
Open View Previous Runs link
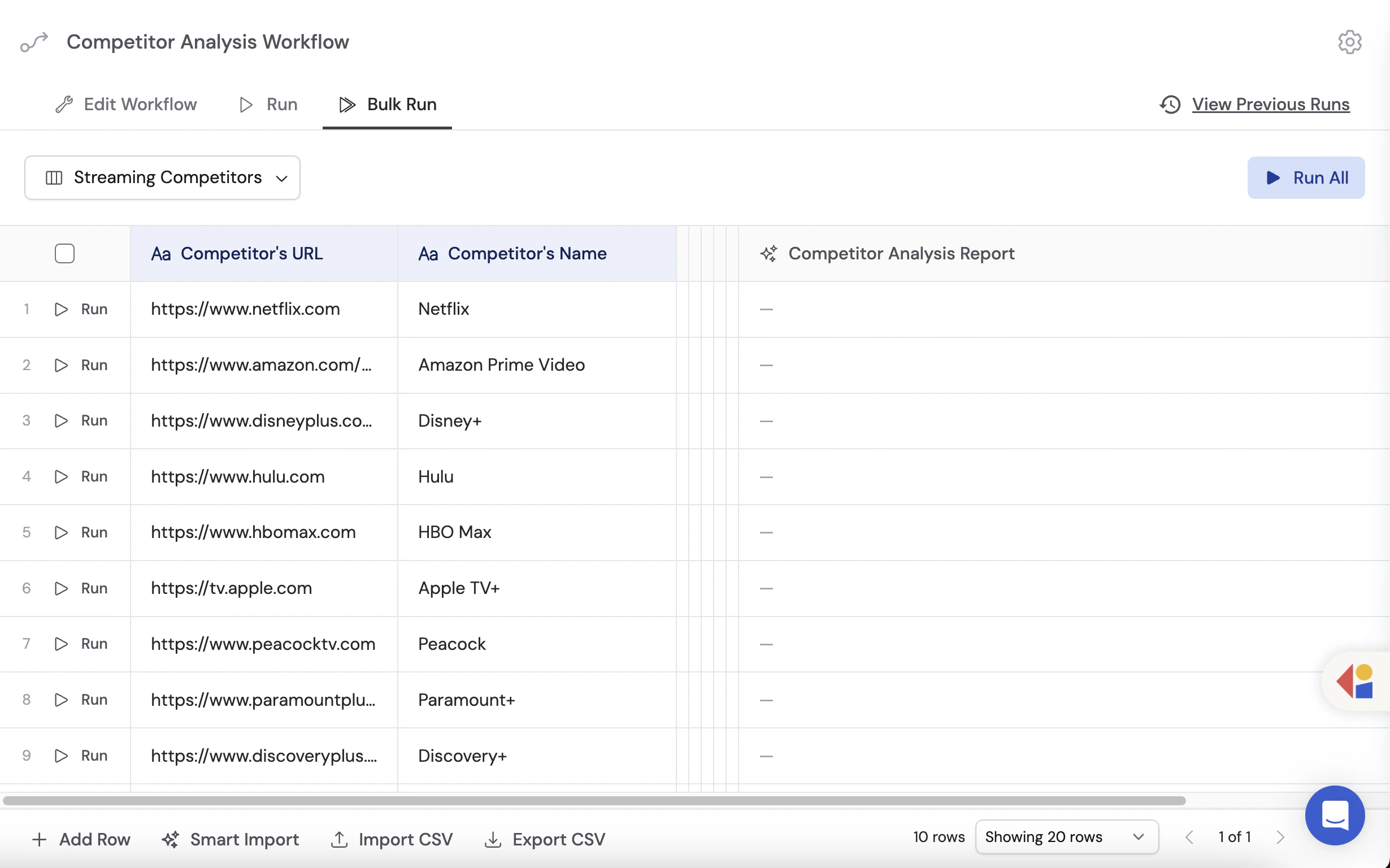1270,105
